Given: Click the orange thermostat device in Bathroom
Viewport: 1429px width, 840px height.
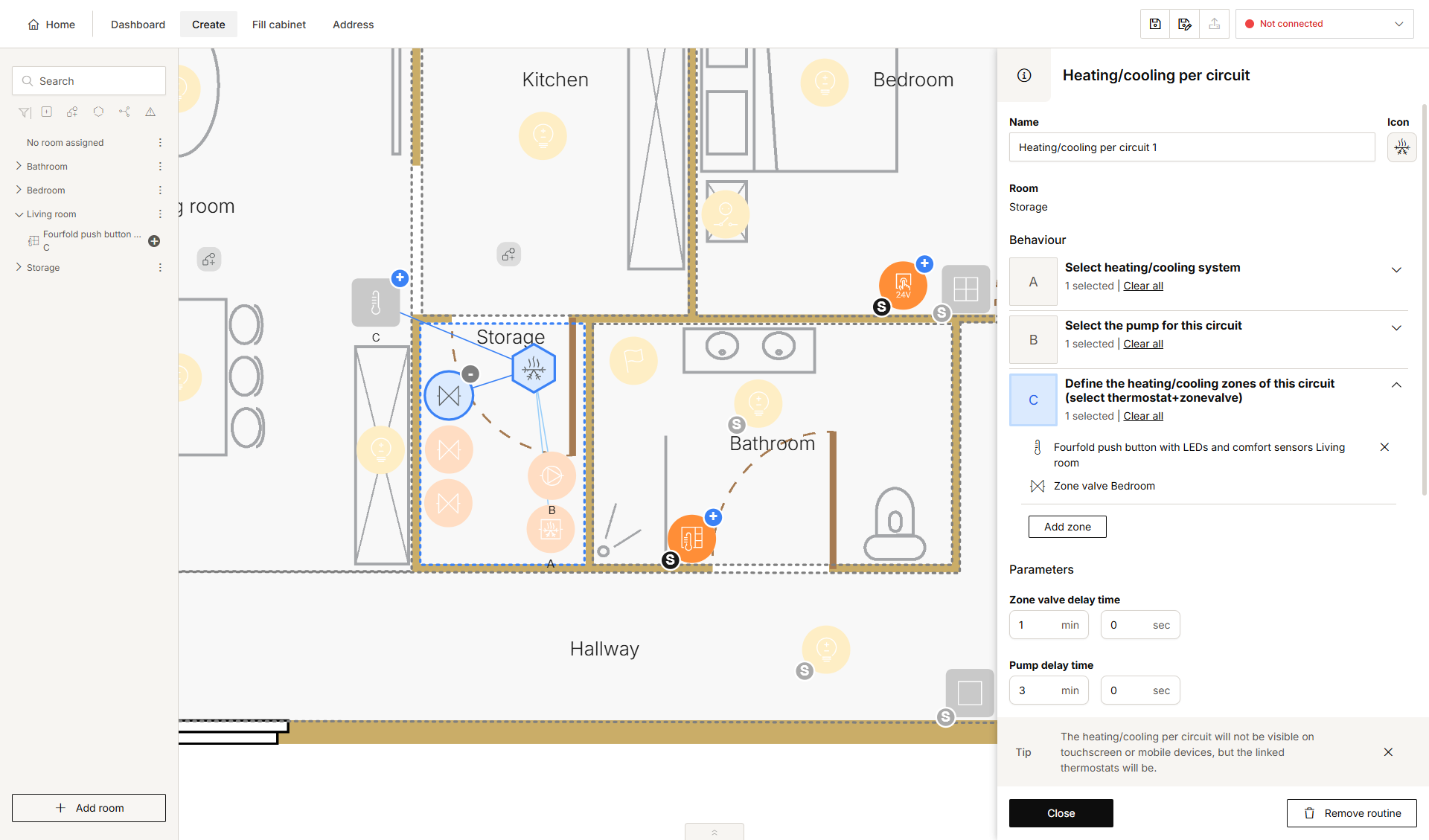Looking at the screenshot, I should point(691,539).
